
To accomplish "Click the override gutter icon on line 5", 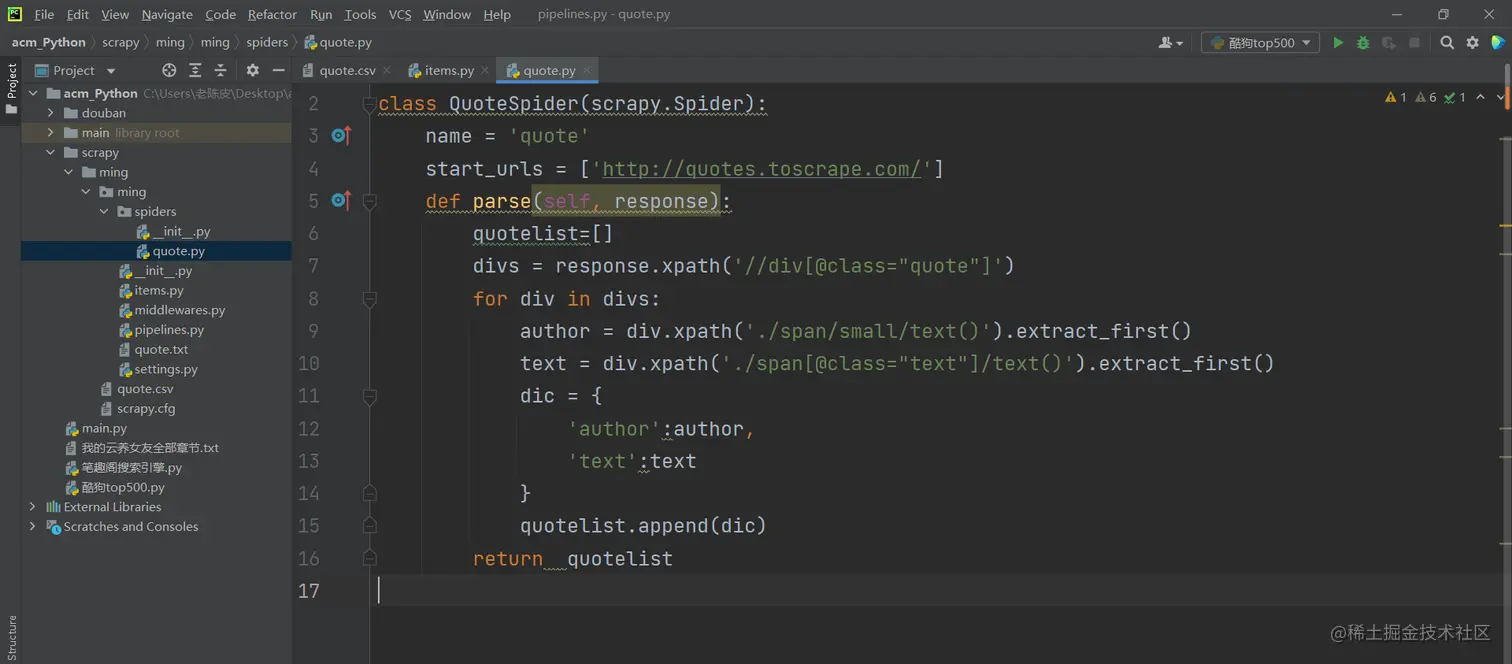I will (x=341, y=201).
